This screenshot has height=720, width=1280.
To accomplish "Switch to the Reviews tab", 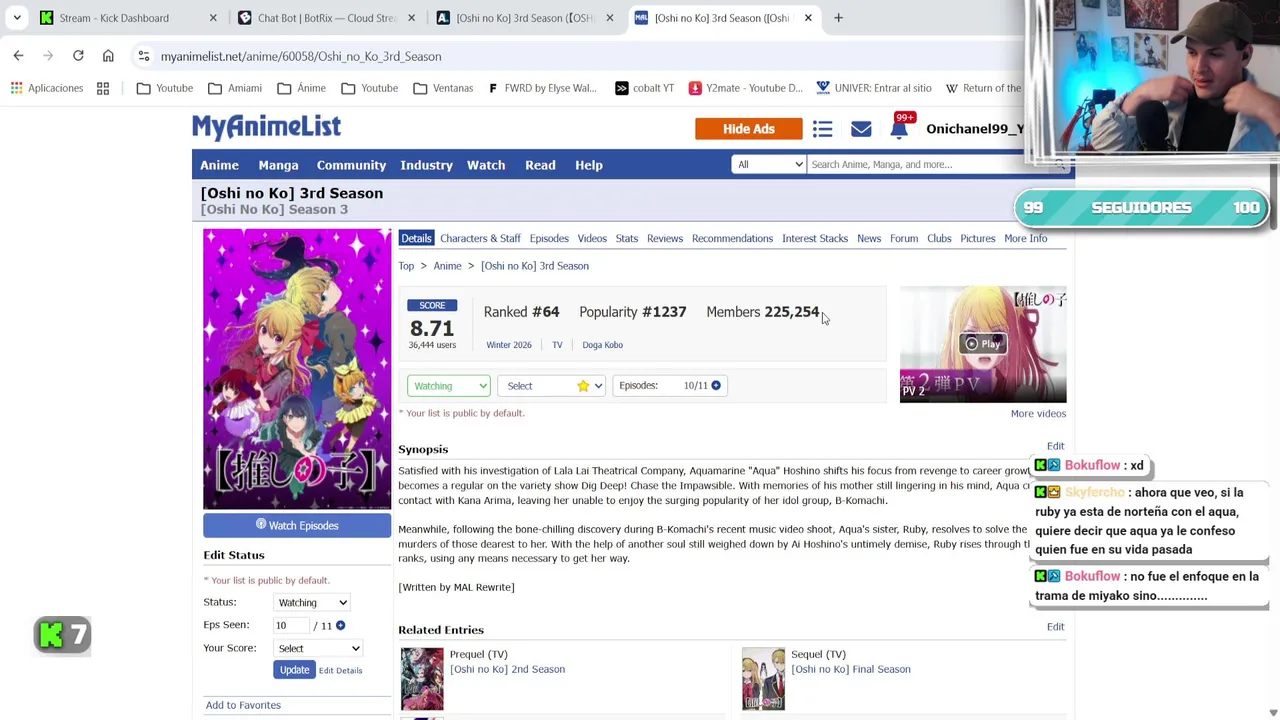I will point(665,238).
